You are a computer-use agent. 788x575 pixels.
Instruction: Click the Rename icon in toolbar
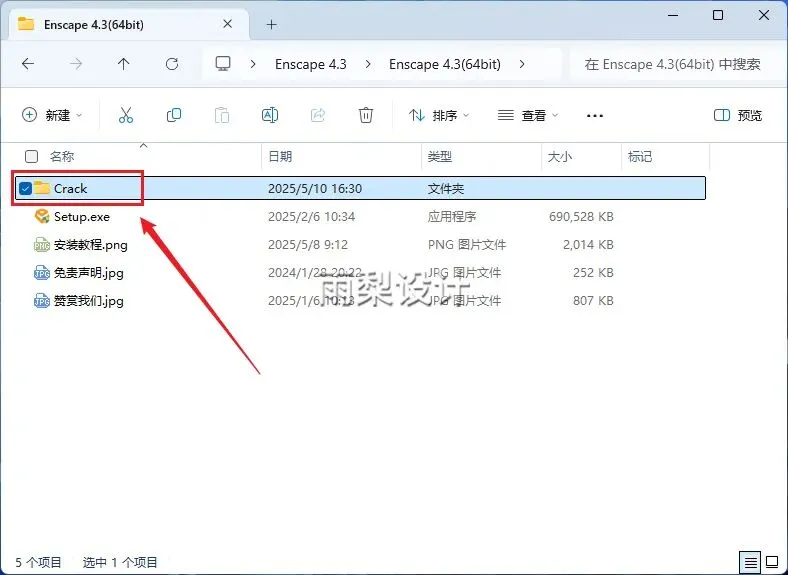click(x=270, y=115)
